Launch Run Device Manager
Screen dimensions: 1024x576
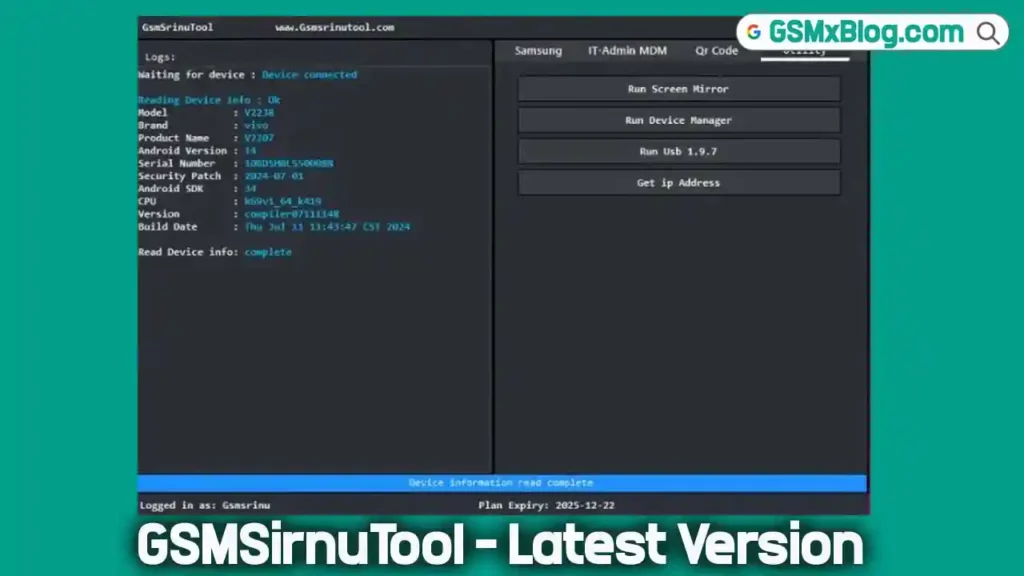click(x=678, y=120)
